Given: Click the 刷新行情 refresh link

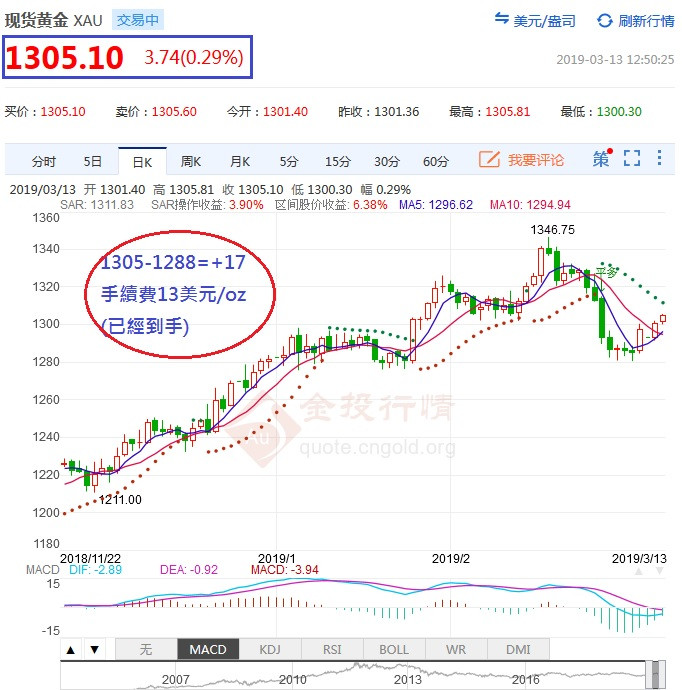Looking at the screenshot, I should [x=646, y=21].
